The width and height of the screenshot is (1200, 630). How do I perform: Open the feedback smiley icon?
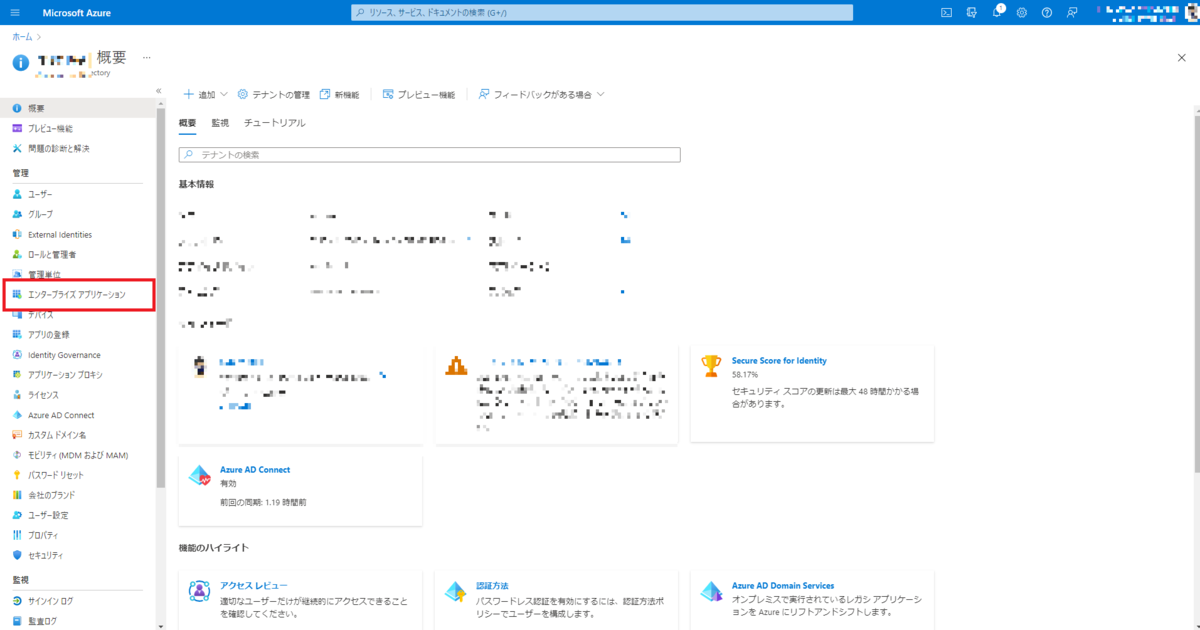tap(1070, 12)
